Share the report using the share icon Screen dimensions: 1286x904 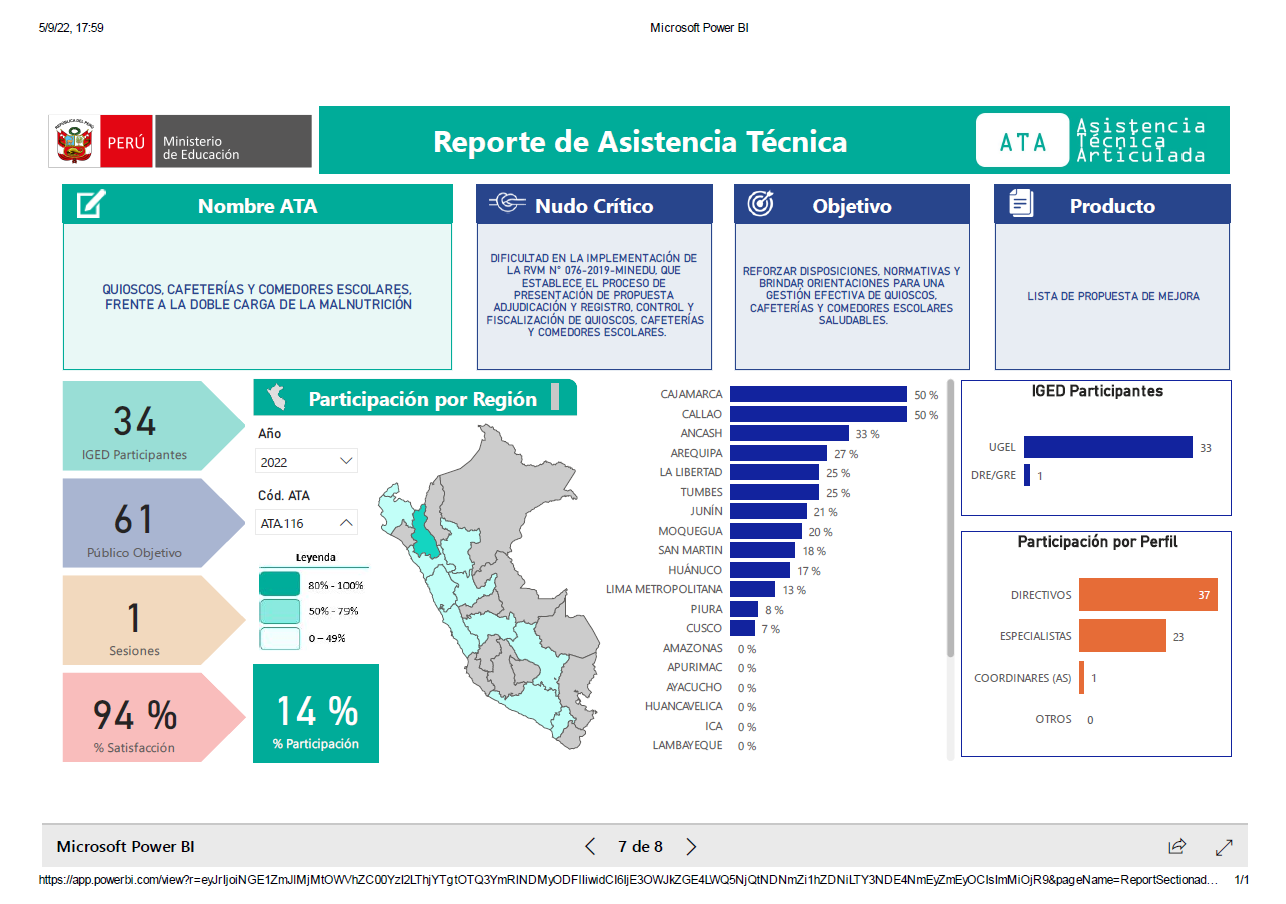pyautogui.click(x=1177, y=847)
